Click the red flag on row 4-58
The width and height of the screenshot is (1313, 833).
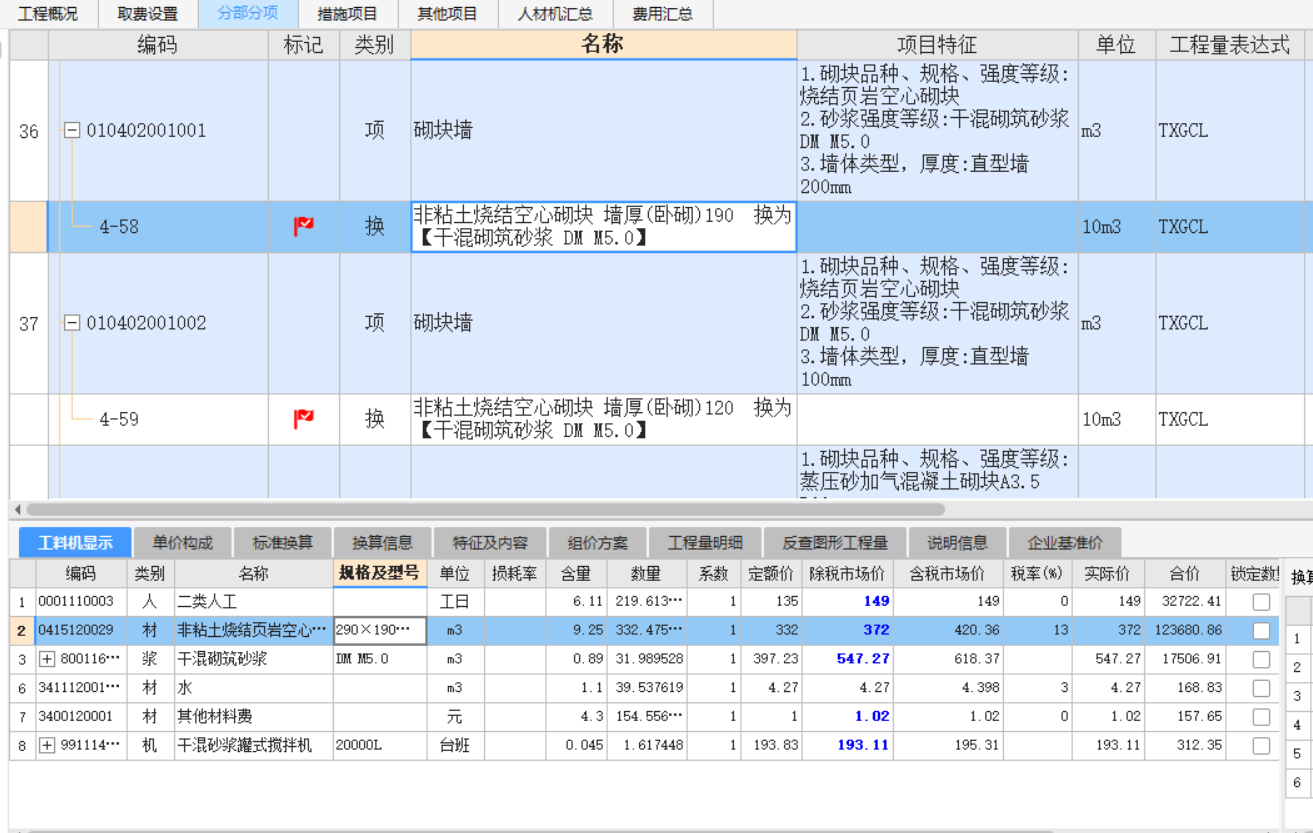click(x=304, y=227)
